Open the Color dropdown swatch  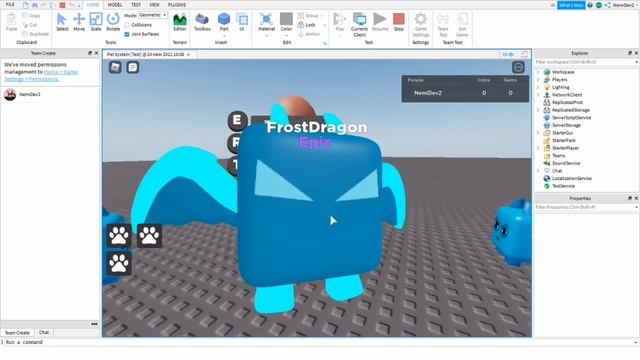click(x=286, y=22)
